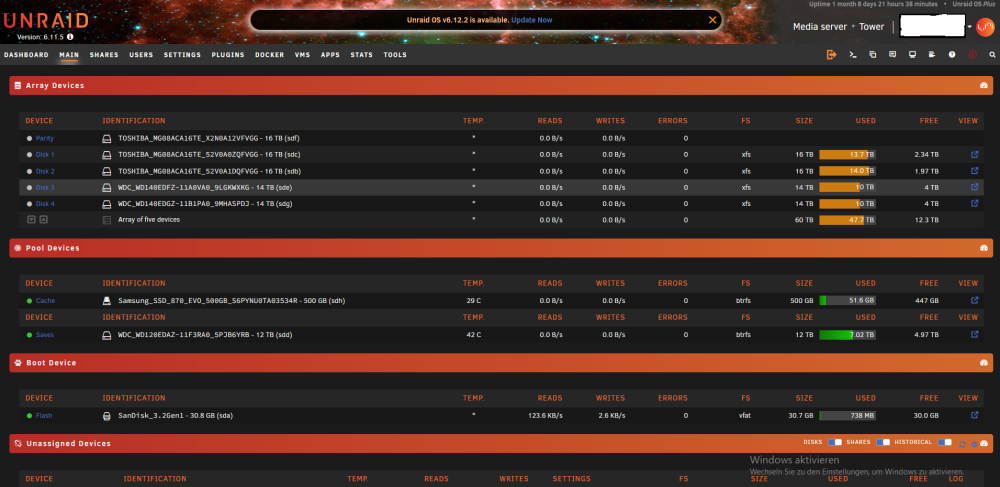1000x487 pixels.
Task: Open the Flash boot device link
Action: [44, 416]
